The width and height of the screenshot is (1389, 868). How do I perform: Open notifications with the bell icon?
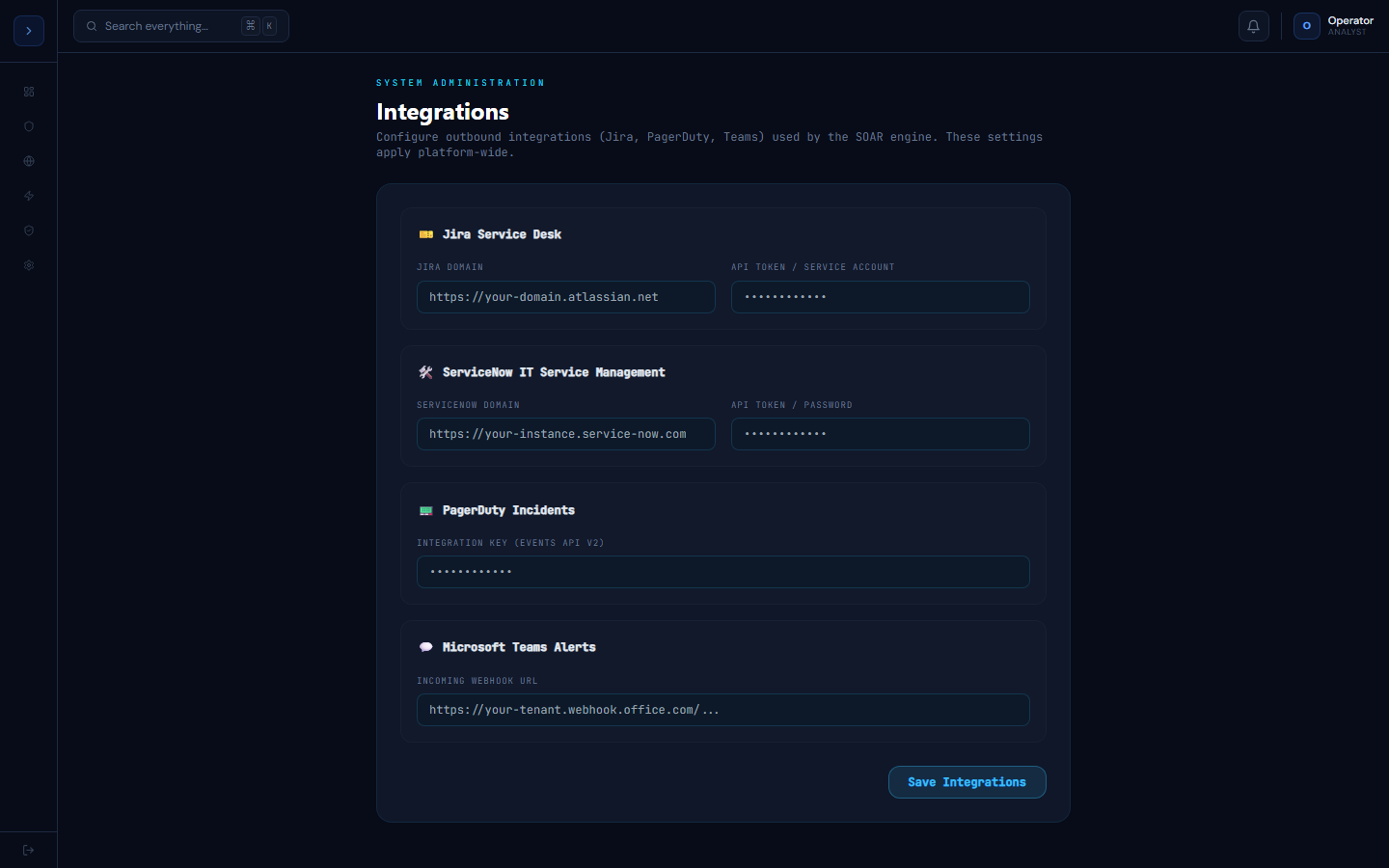click(1253, 26)
